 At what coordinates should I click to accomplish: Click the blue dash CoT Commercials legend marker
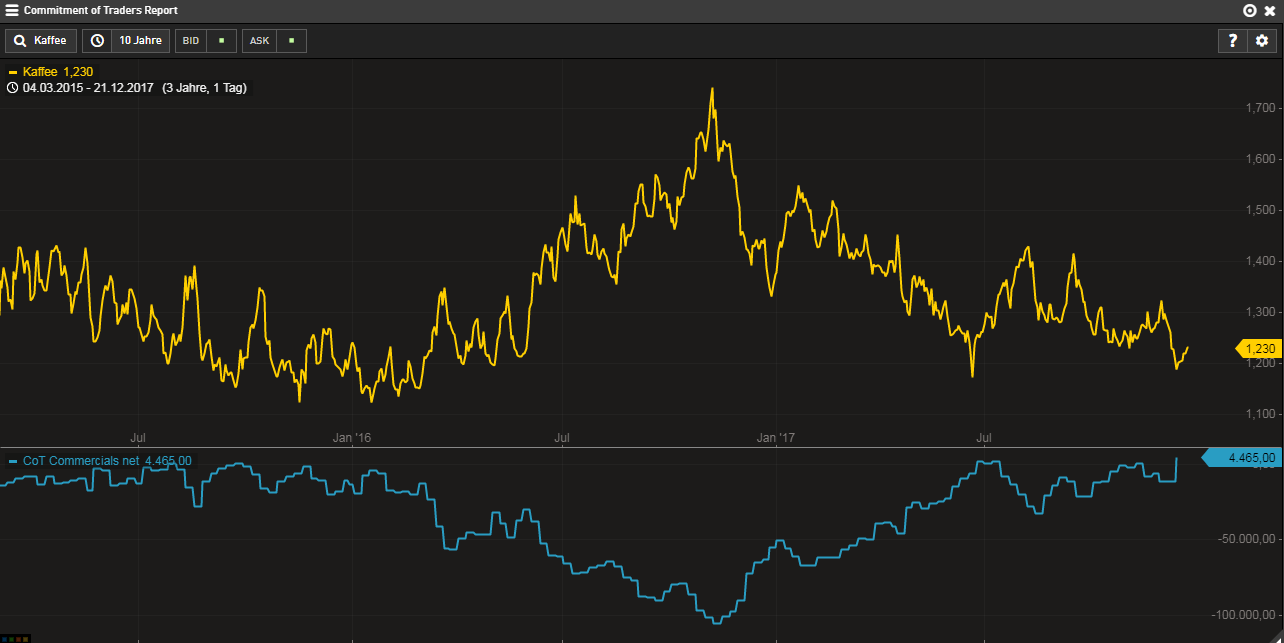13,461
